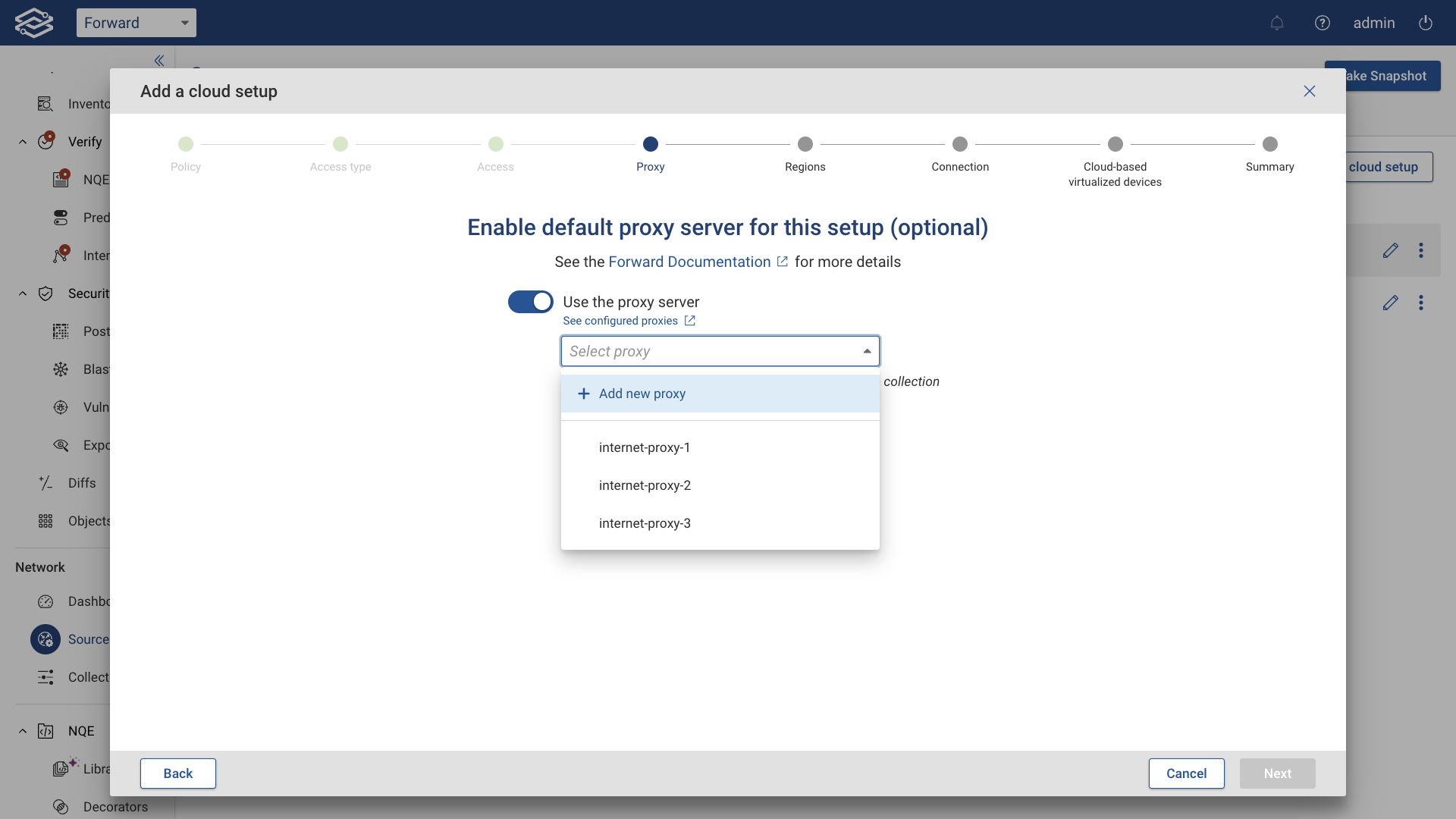The width and height of the screenshot is (1456, 819).
Task: Open the Forward snapshot dropdown at top left
Action: (x=136, y=23)
